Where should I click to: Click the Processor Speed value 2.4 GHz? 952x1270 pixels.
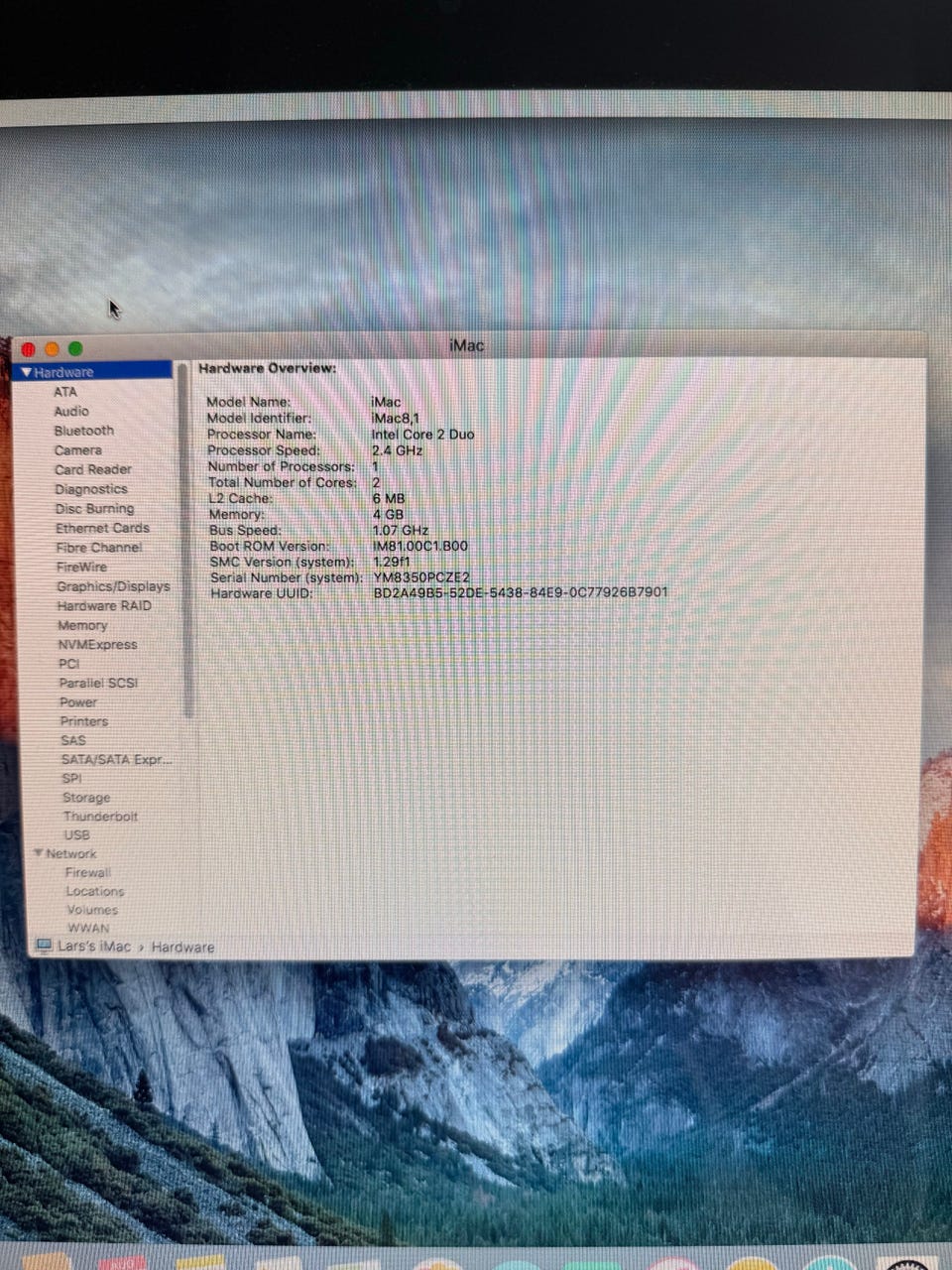[398, 450]
